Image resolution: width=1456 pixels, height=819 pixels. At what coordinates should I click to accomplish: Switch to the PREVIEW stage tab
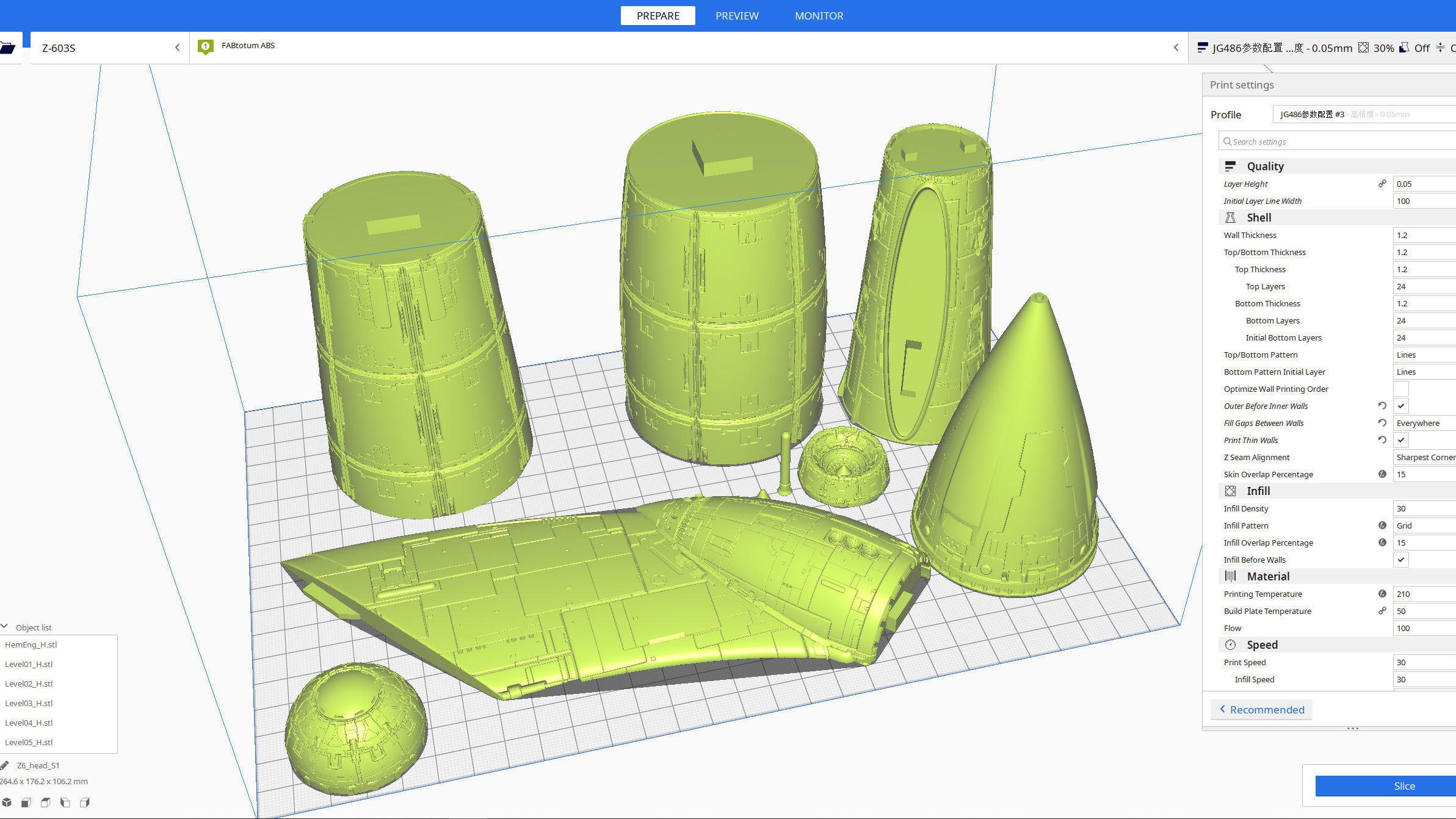pos(737,16)
